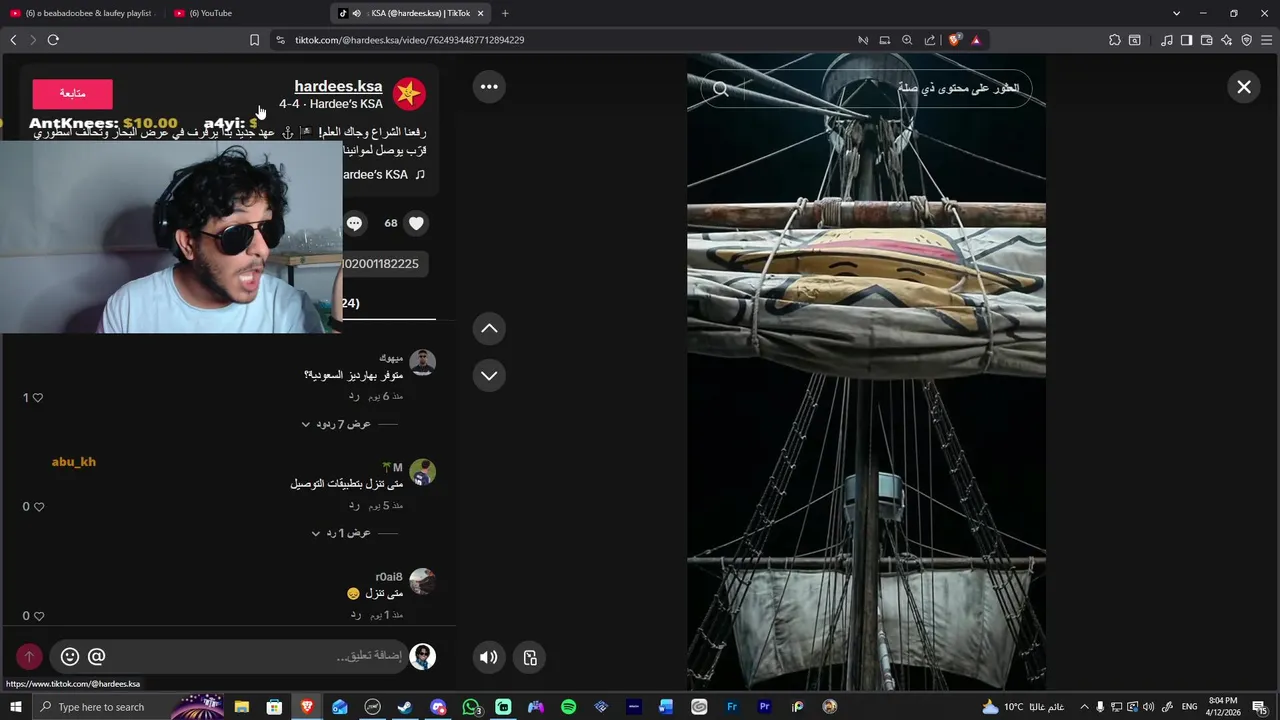The height and width of the screenshot is (720, 1280).
Task: Open Leo AI sparkle icon
Action: pyautogui.click(x=1226, y=40)
